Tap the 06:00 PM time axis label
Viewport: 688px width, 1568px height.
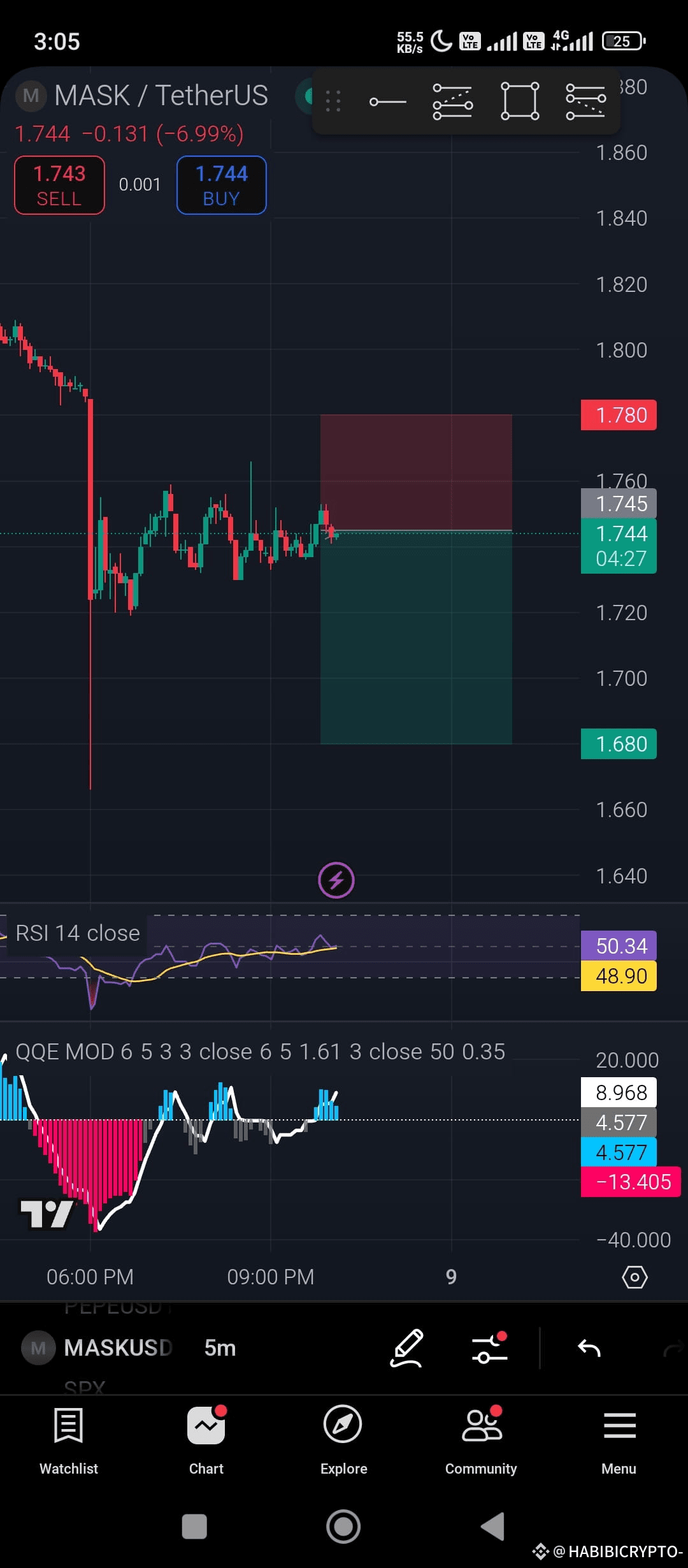point(90,1277)
